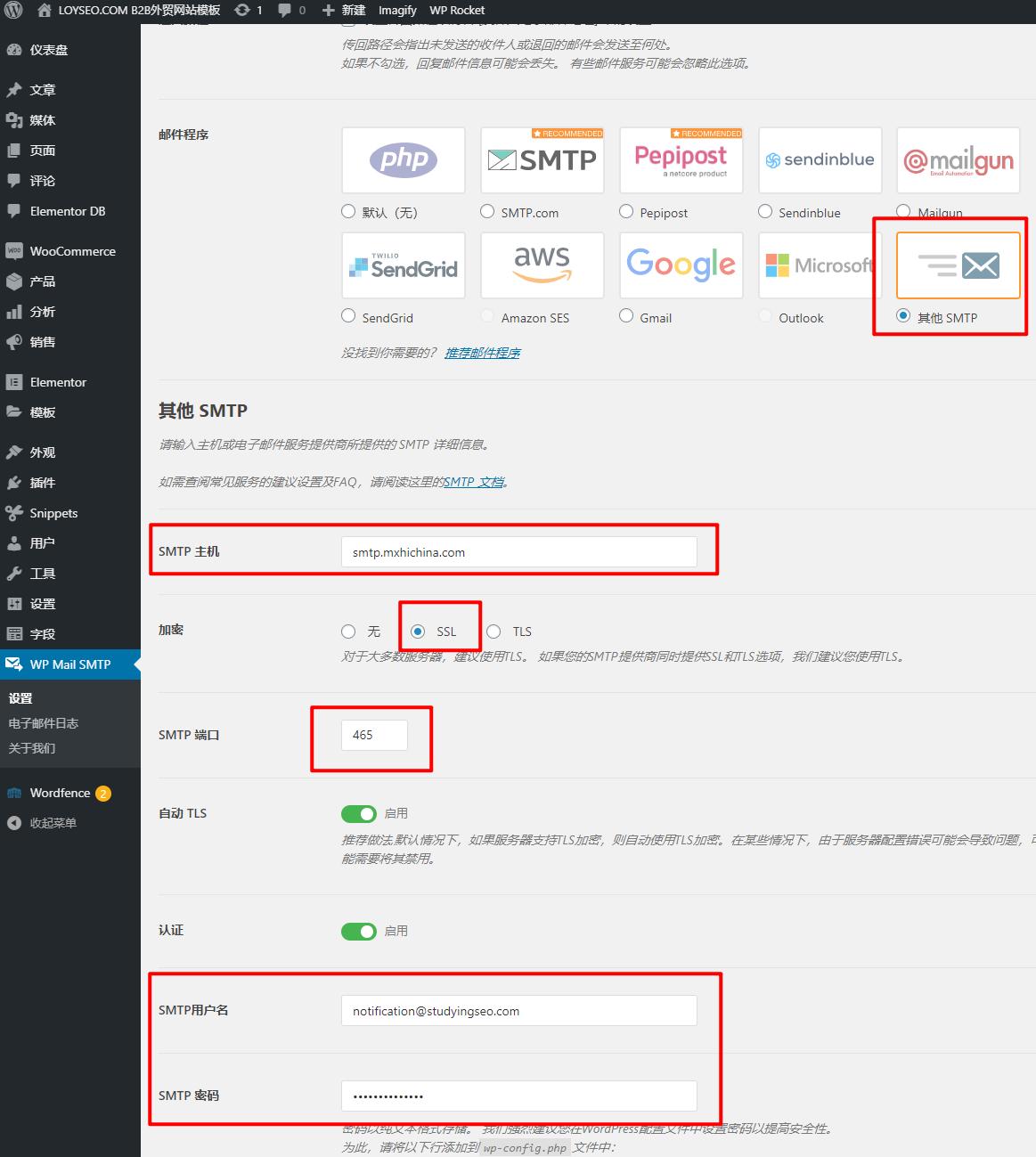Open the Snippets plugin menu
The height and width of the screenshot is (1157, 1036).
[x=53, y=513]
